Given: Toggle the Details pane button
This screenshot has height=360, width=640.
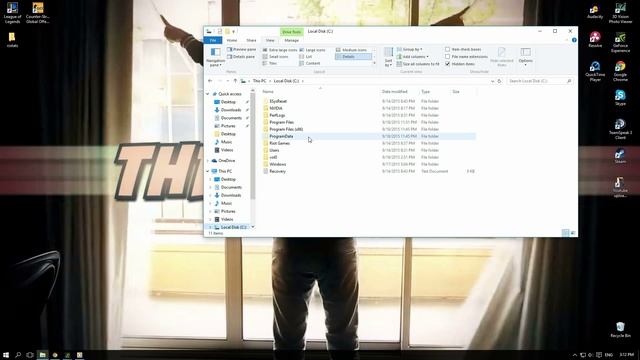Looking at the screenshot, I should 241,57.
